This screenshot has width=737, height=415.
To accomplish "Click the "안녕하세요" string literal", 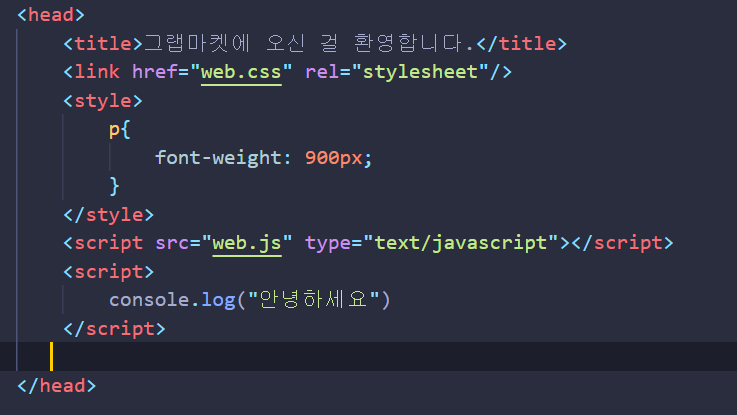I will pyautogui.click(x=314, y=300).
